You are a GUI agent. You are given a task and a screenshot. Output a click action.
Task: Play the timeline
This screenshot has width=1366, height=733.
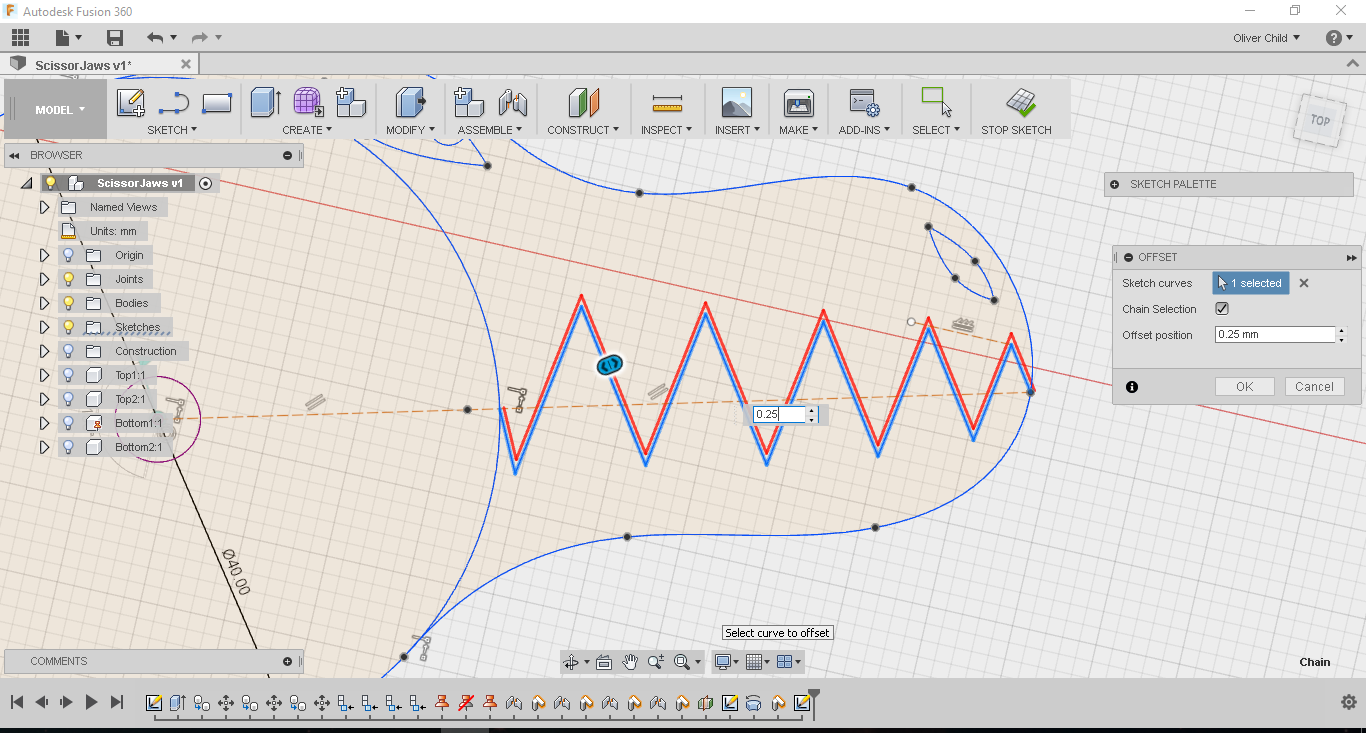pyautogui.click(x=91, y=702)
